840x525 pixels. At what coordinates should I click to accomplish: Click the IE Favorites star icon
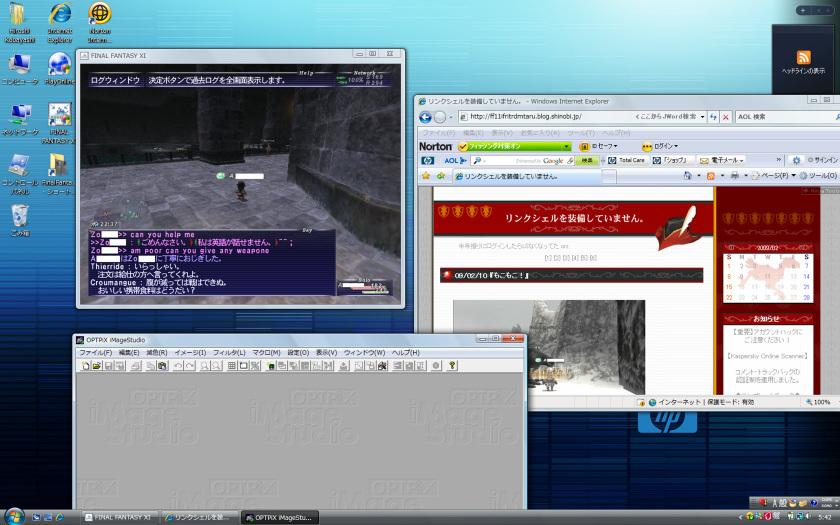pyautogui.click(x=426, y=176)
